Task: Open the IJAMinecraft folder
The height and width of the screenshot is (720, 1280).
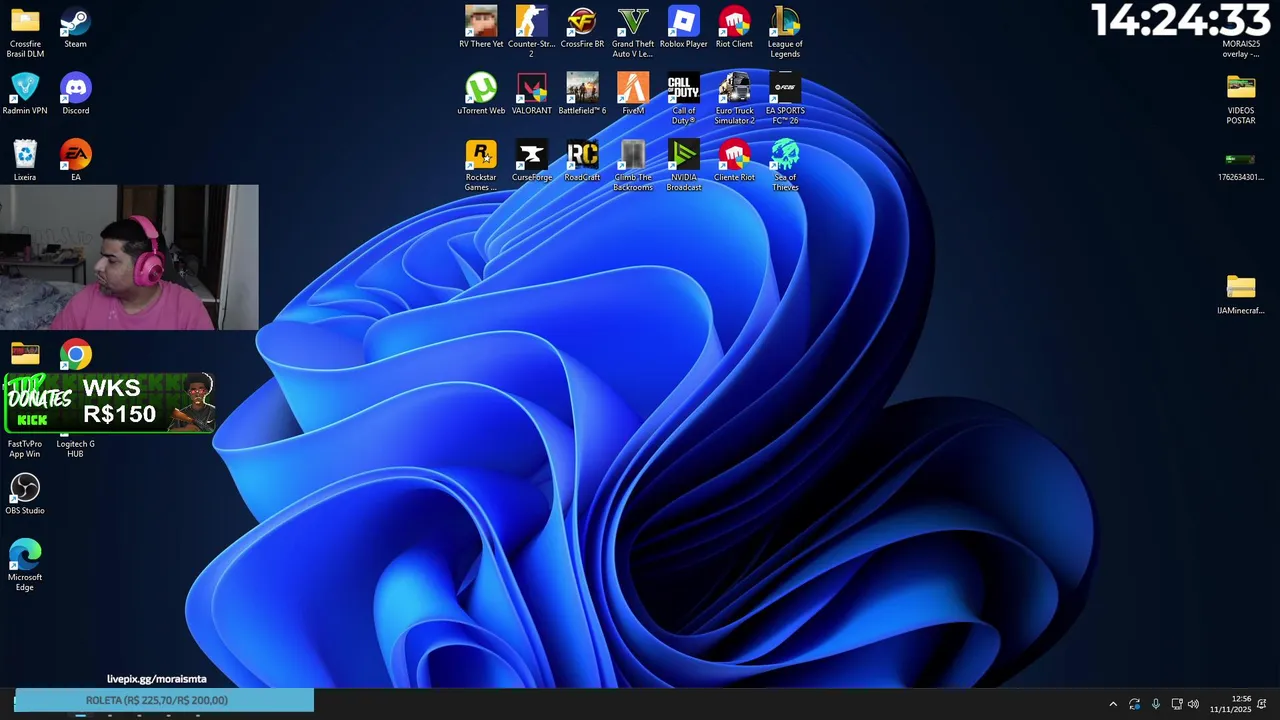Action: [1241, 294]
